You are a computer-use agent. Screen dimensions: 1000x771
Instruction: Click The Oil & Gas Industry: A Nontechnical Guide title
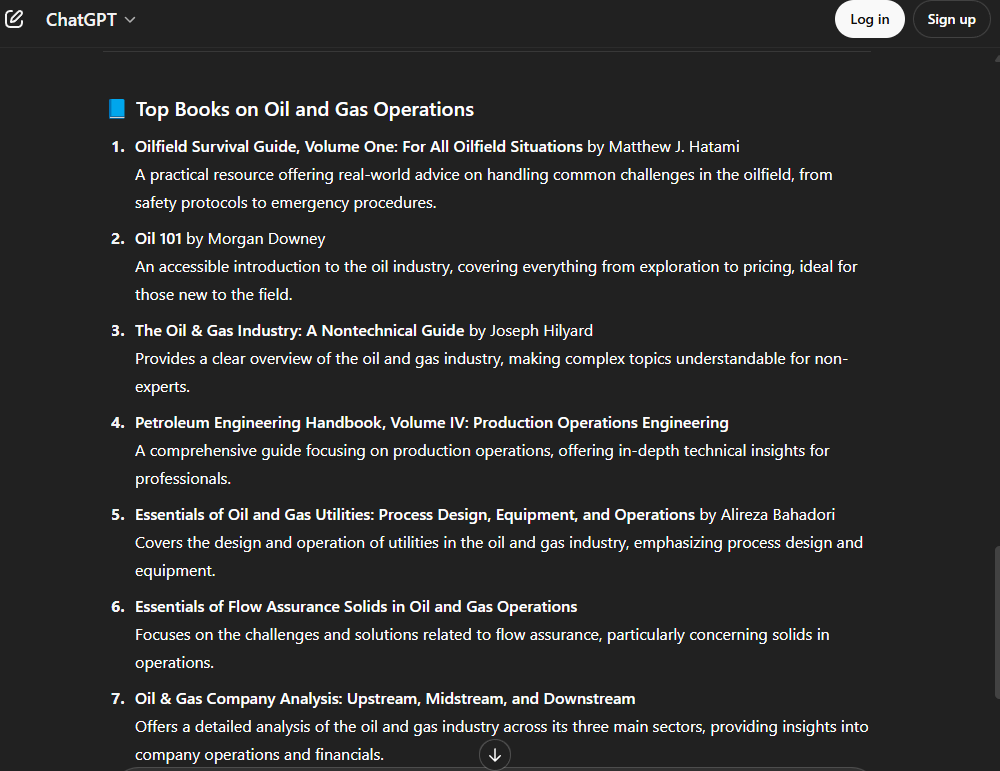pos(299,330)
